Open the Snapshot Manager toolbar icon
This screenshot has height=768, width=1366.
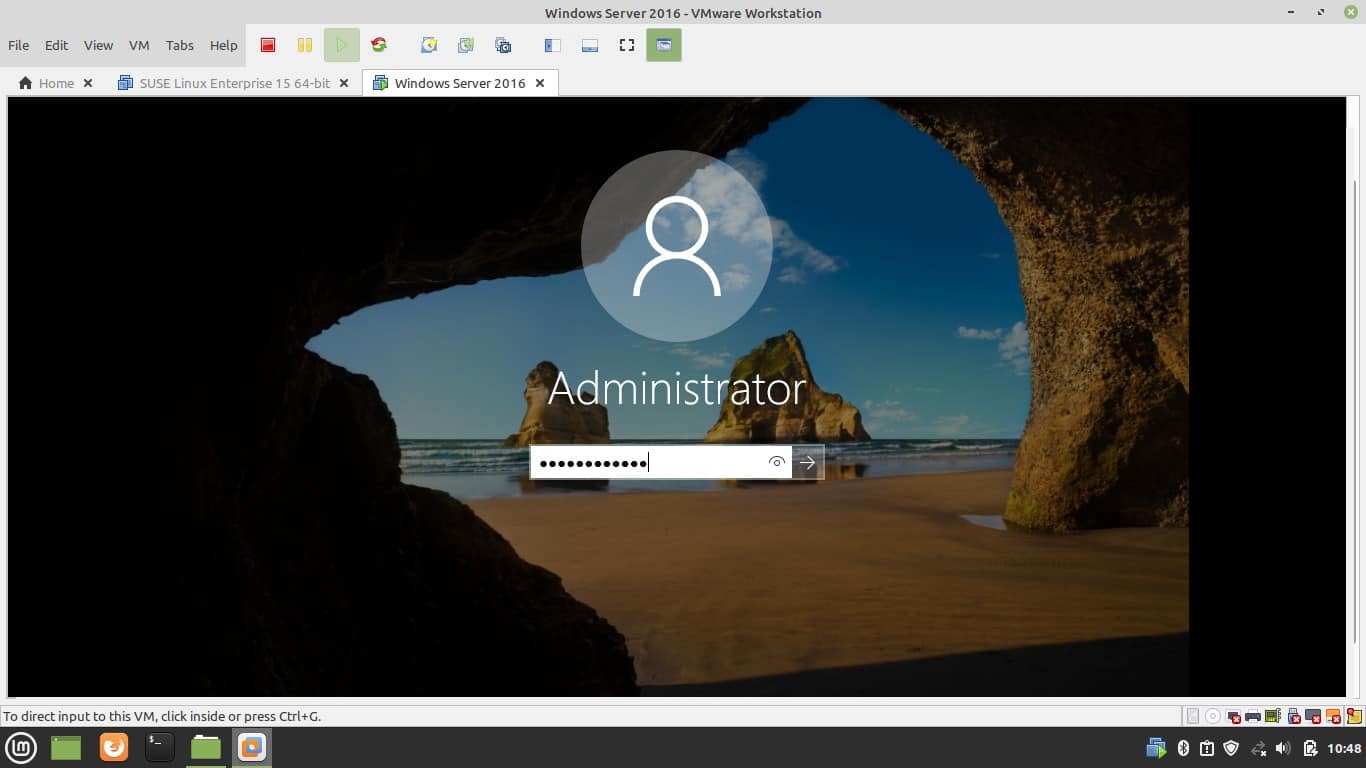coord(503,45)
